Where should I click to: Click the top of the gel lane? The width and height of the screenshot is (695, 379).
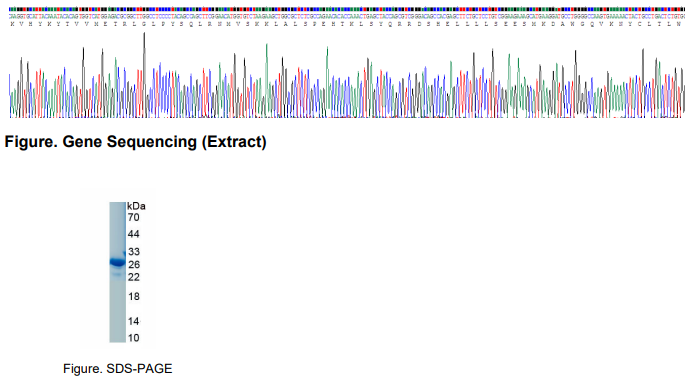coord(117,206)
